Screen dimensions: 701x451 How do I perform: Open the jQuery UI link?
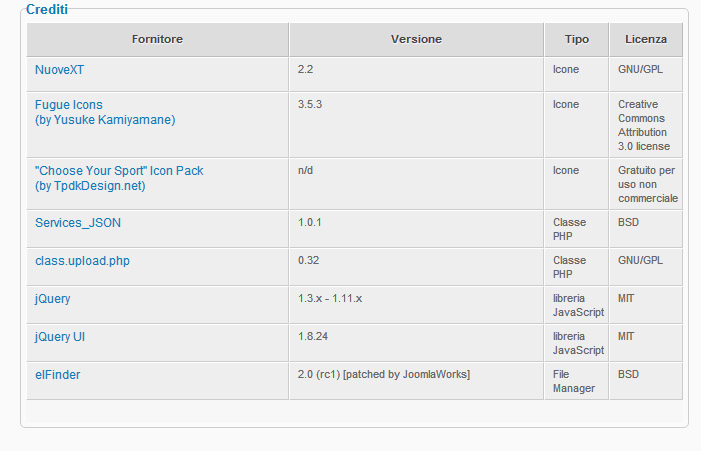pyautogui.click(x=60, y=337)
